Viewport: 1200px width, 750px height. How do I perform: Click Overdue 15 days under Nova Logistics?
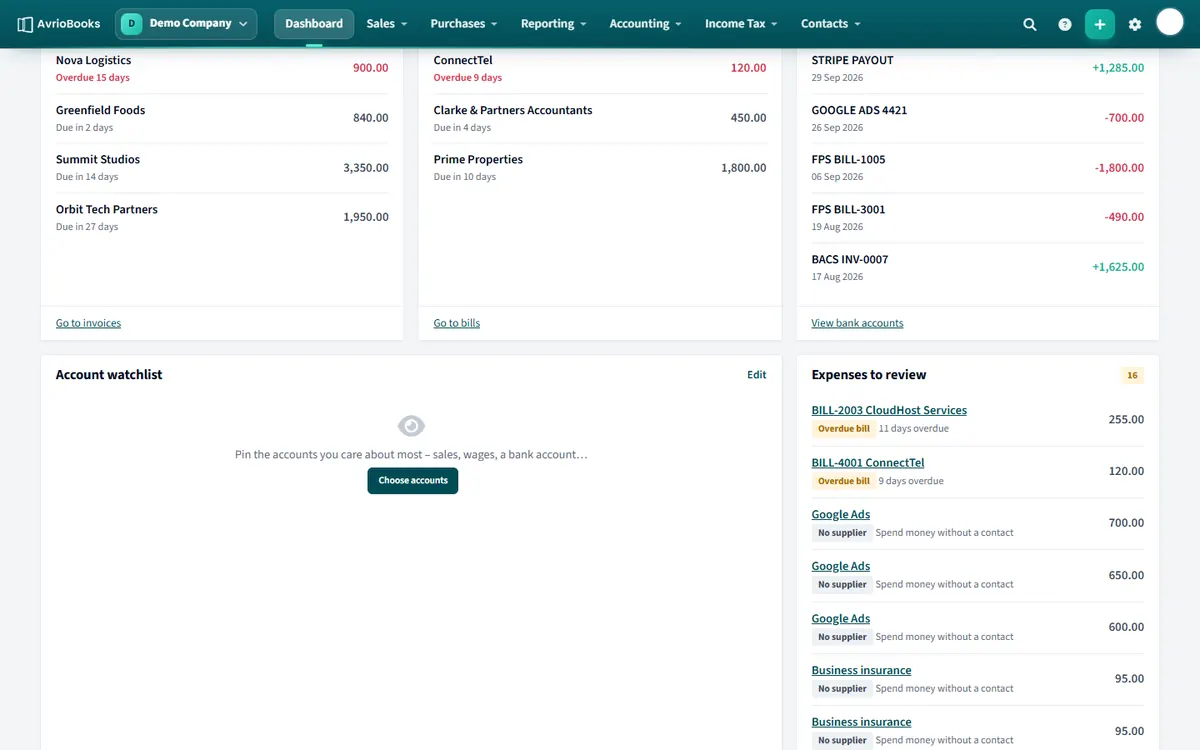(93, 78)
